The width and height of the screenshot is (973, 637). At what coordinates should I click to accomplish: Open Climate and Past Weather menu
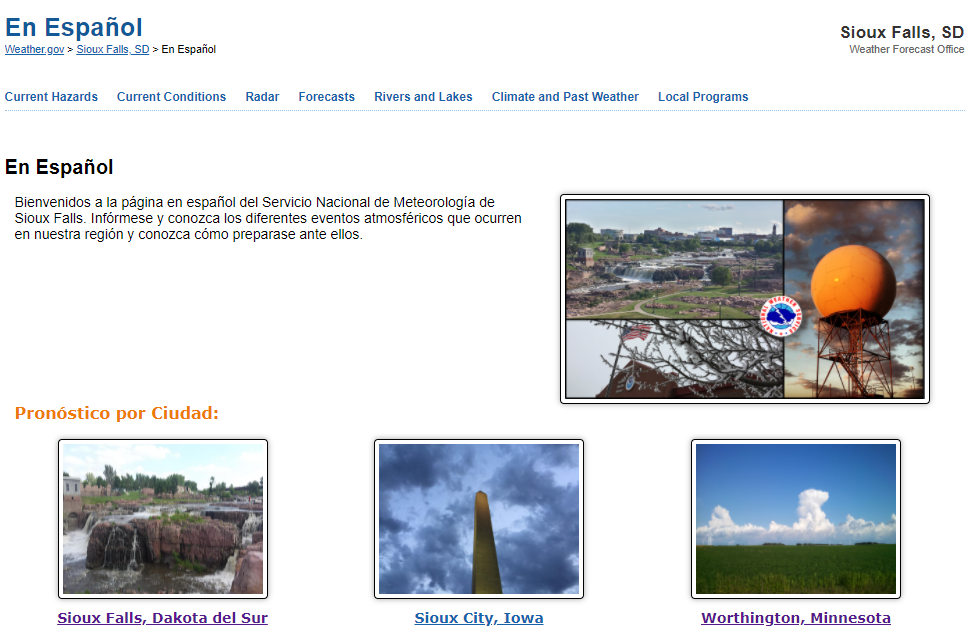[565, 97]
